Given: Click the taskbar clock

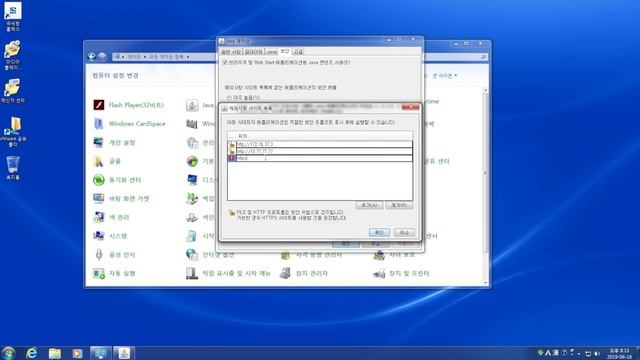Looking at the screenshot, I should point(619,353).
